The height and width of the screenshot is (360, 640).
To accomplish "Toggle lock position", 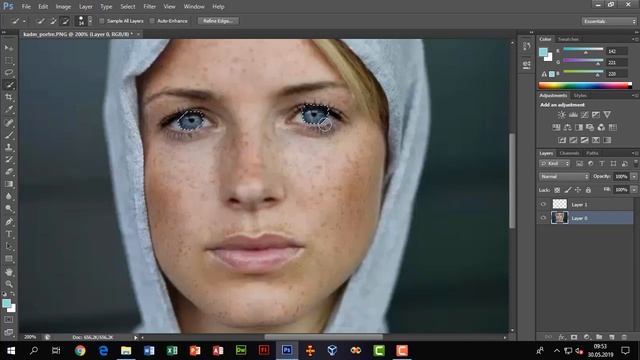I will 578,190.
